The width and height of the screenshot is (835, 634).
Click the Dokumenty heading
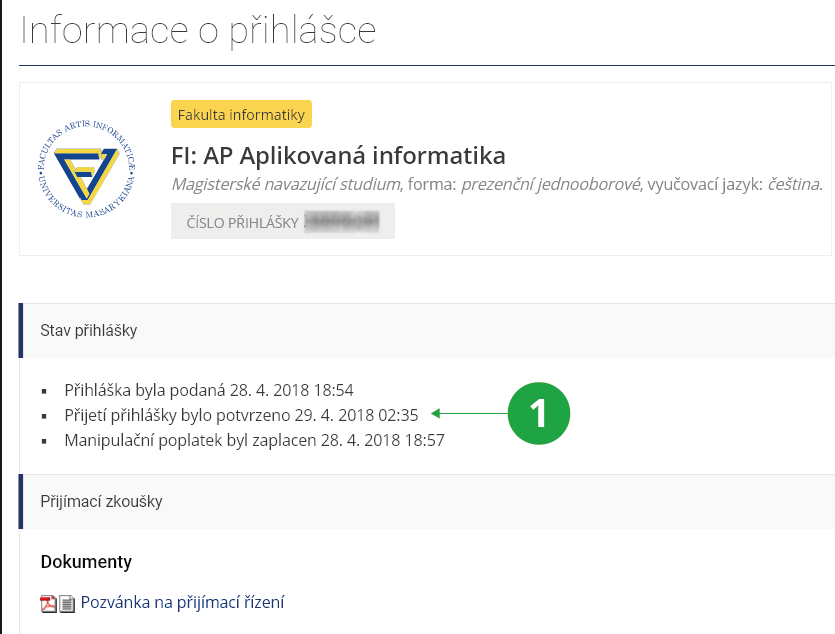pos(86,562)
